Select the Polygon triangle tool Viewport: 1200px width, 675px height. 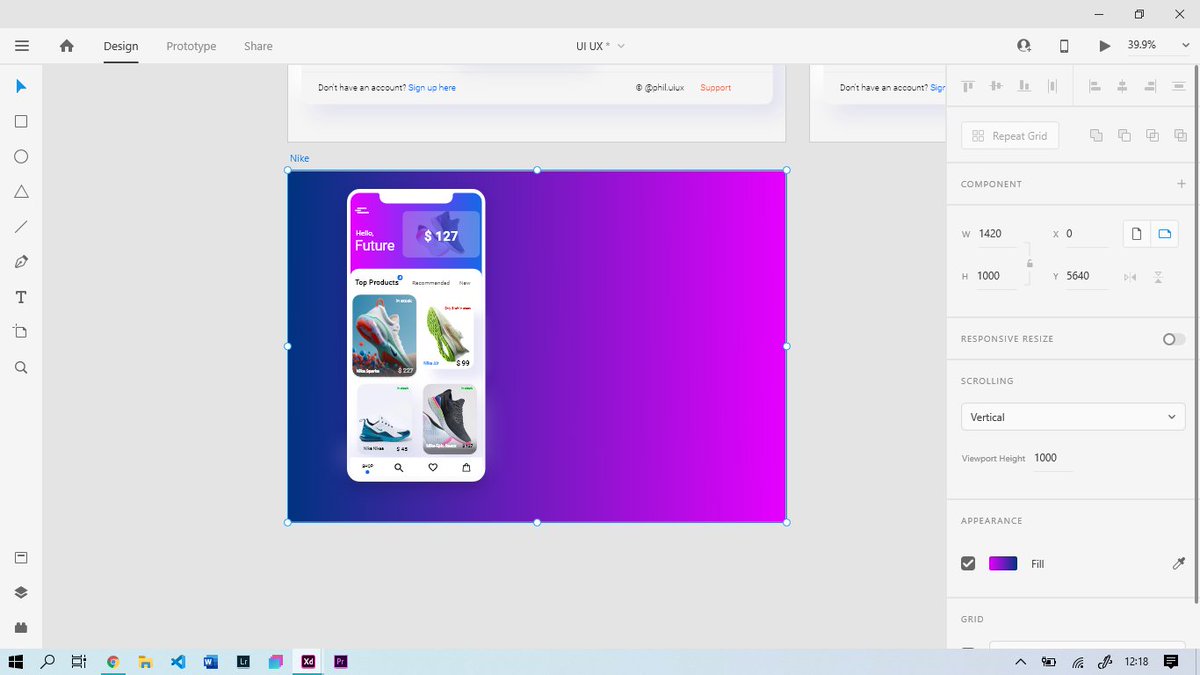click(x=21, y=192)
